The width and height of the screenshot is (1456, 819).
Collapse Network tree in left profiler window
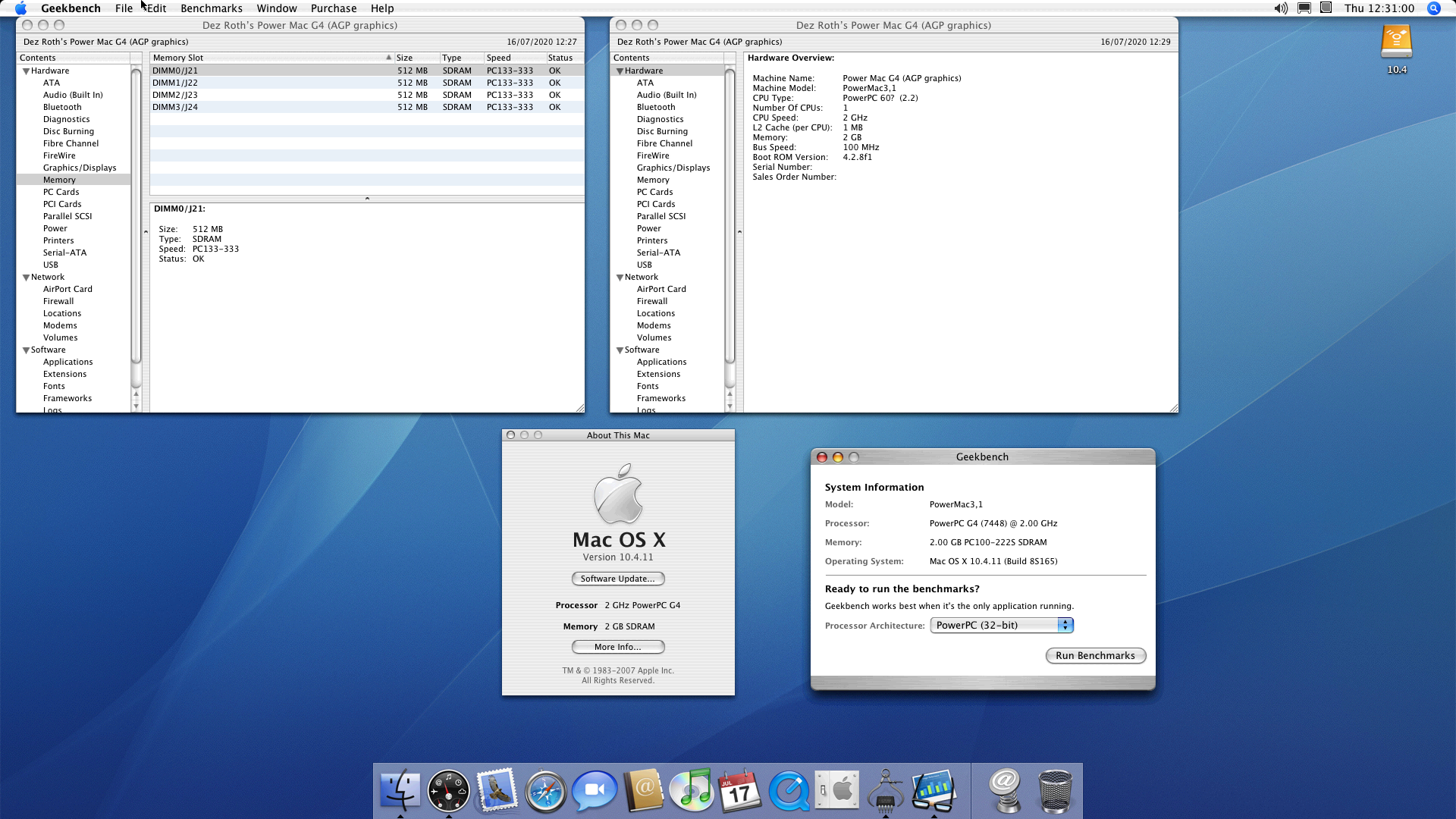click(x=26, y=278)
